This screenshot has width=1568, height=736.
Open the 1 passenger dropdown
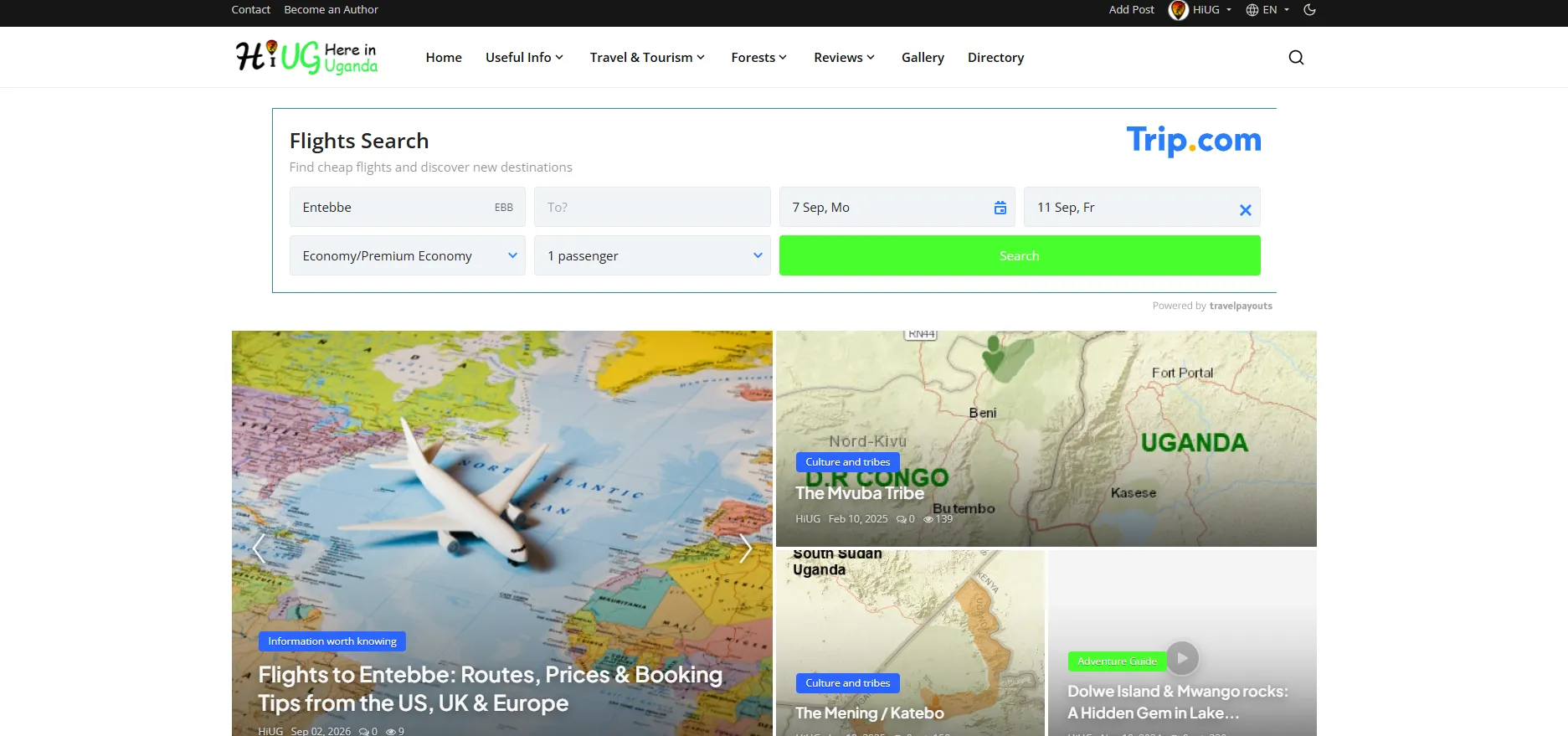click(652, 255)
